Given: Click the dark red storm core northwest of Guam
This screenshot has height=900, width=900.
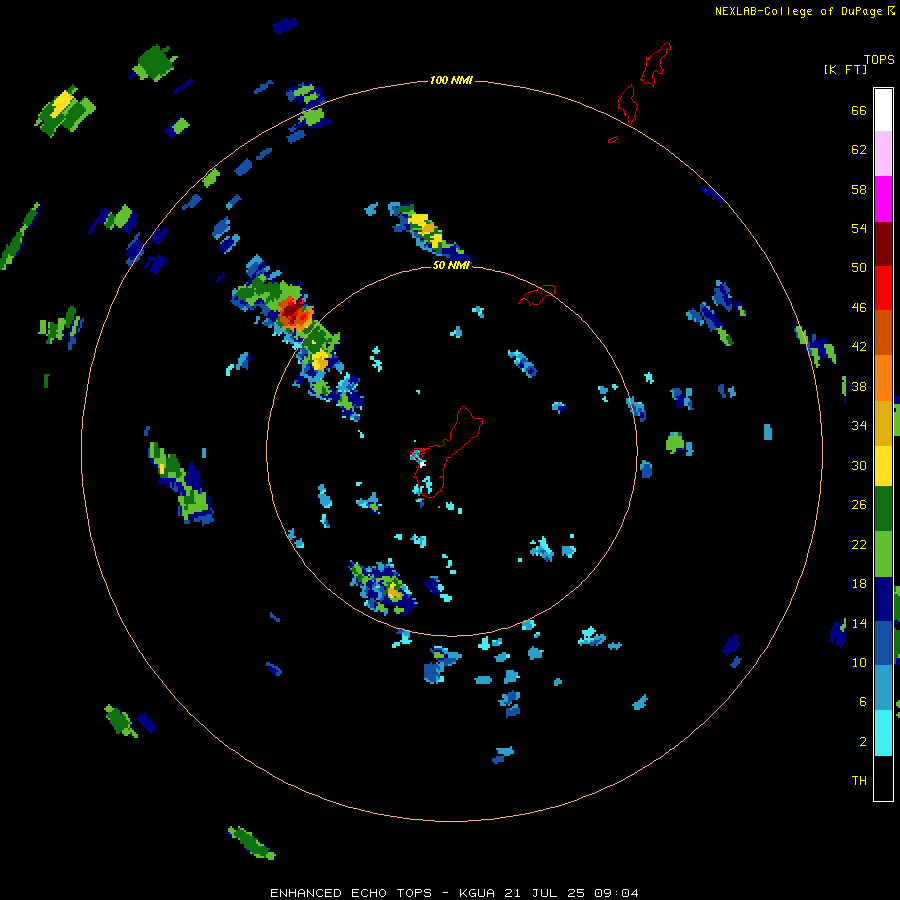Looking at the screenshot, I should [293, 311].
